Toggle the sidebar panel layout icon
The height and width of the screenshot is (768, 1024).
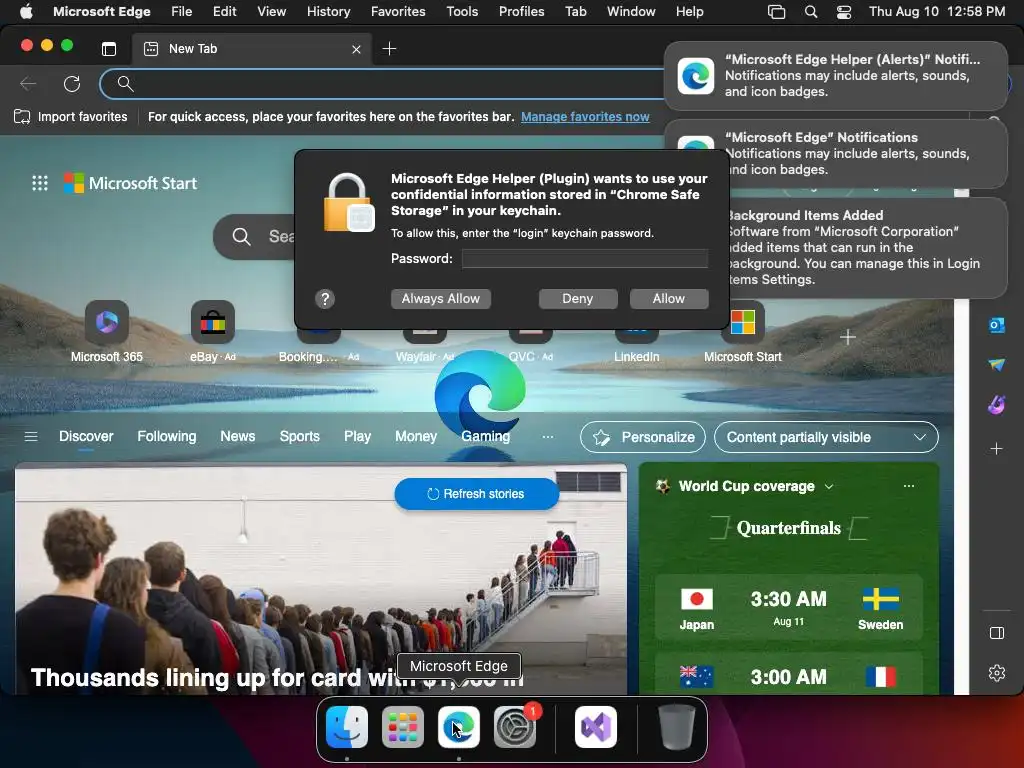997,633
